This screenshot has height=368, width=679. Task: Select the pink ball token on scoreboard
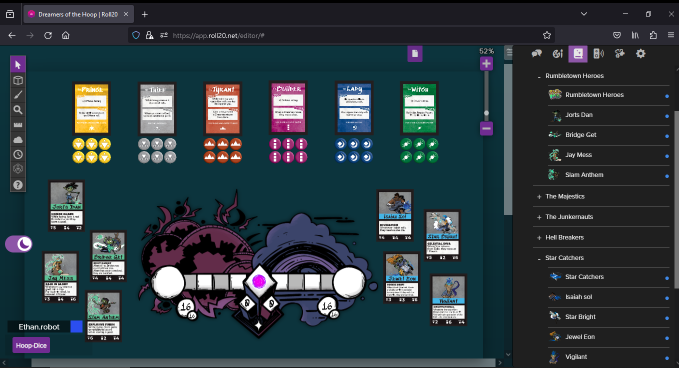pos(259,282)
